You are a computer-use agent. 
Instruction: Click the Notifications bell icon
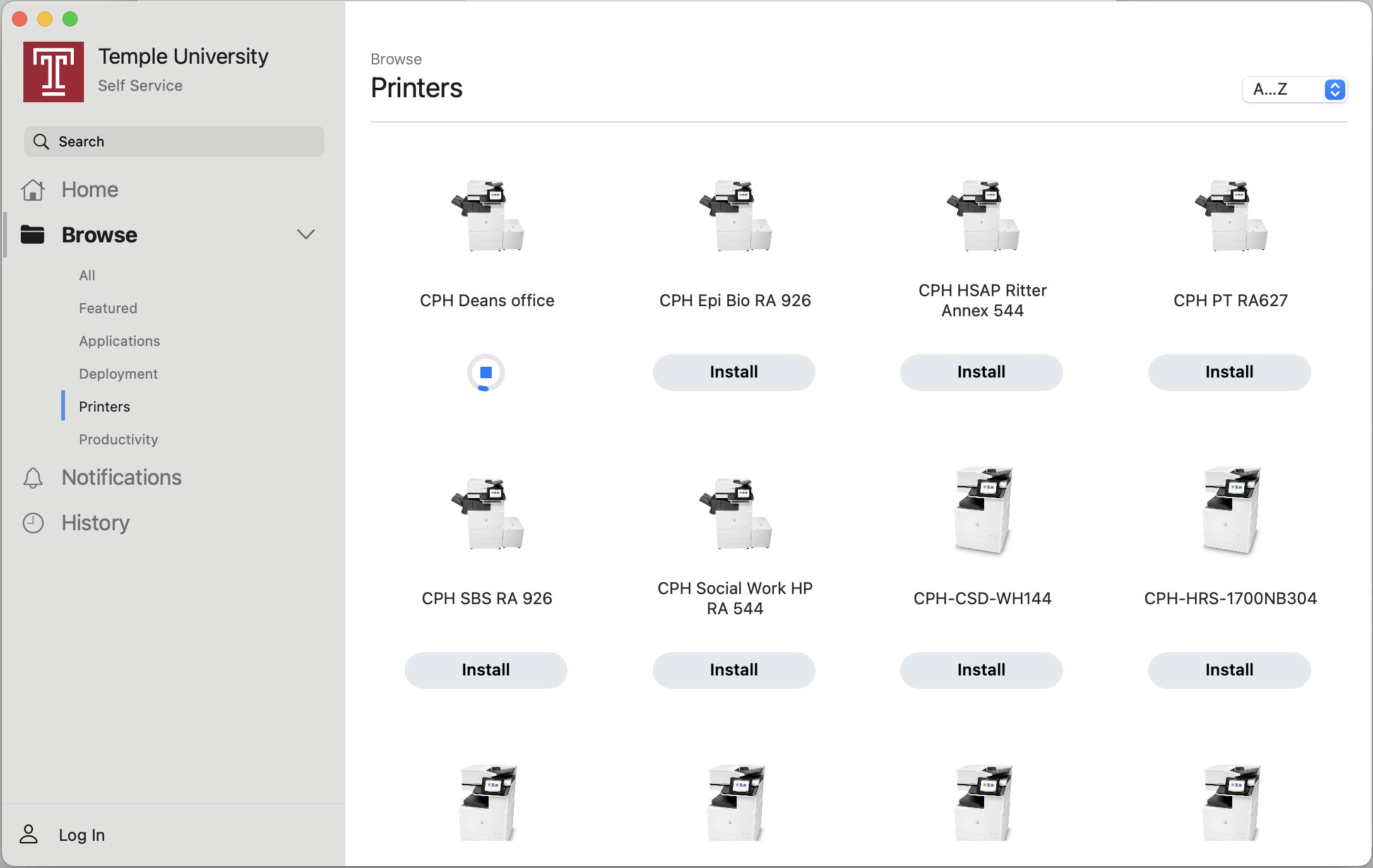[x=33, y=478]
